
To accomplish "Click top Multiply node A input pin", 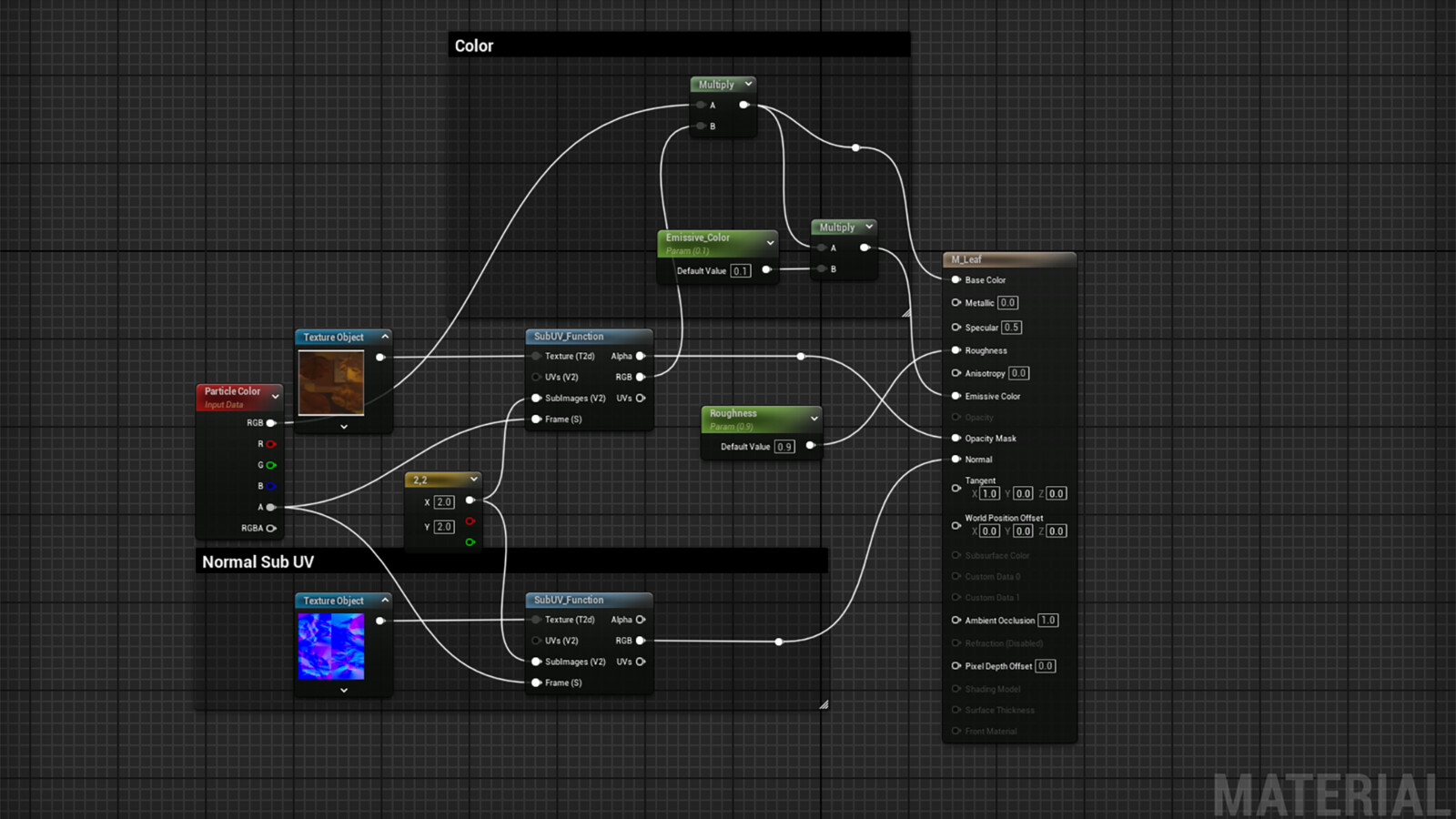I will 700,105.
